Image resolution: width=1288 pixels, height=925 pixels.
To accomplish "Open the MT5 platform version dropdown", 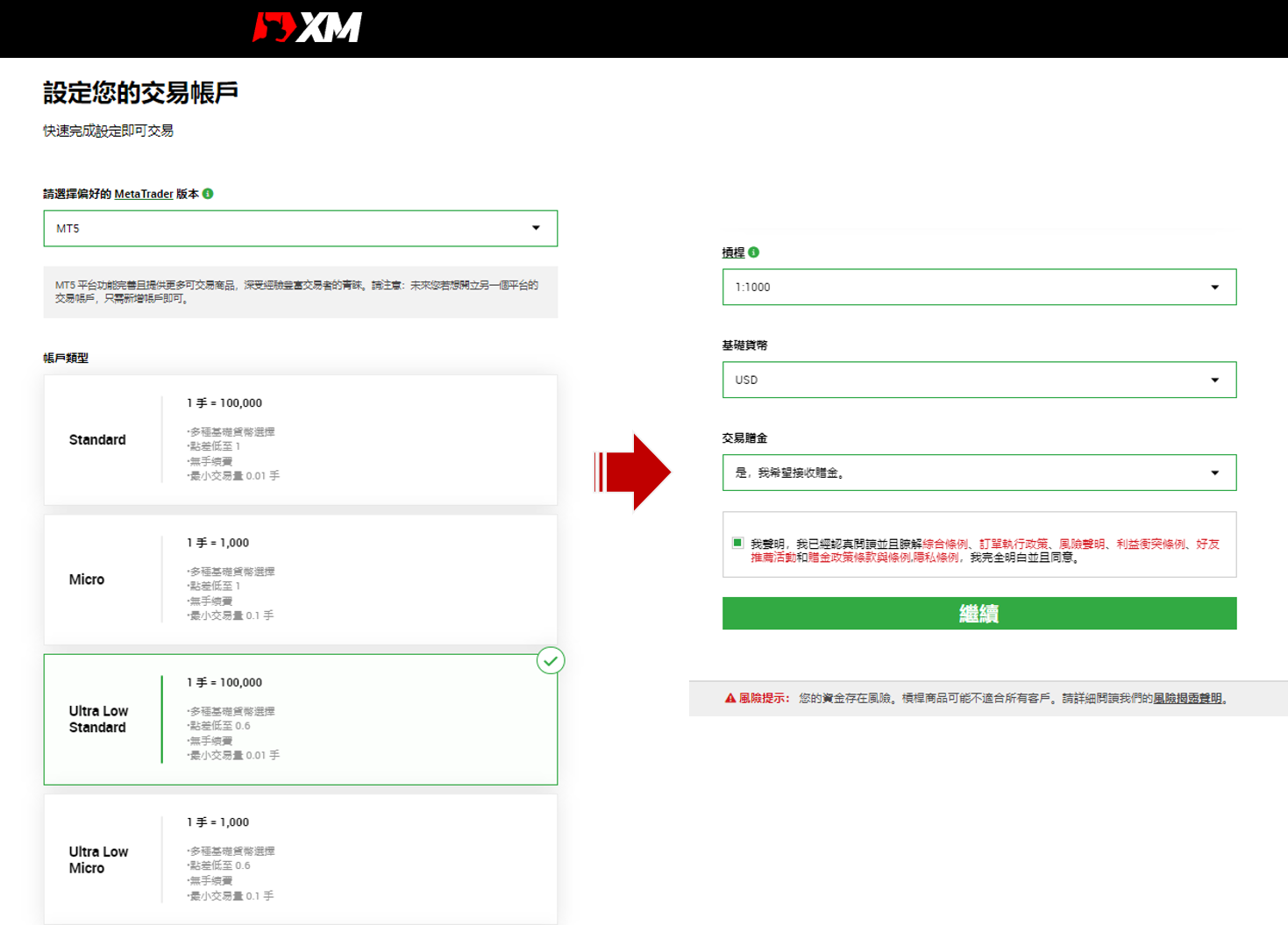I will click(301, 228).
